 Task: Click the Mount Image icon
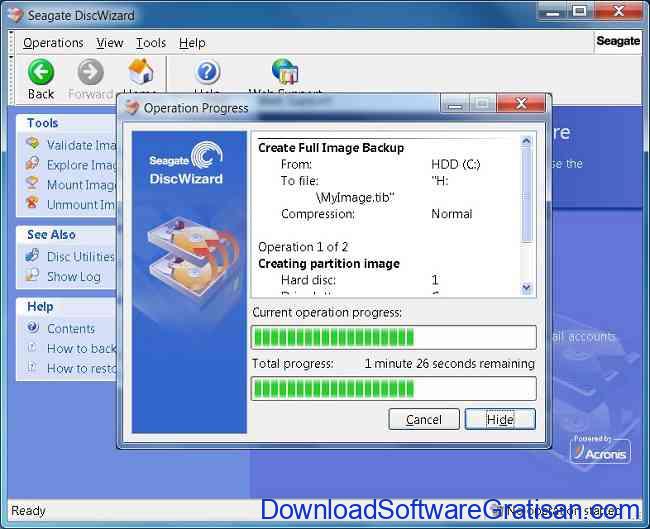click(32, 183)
